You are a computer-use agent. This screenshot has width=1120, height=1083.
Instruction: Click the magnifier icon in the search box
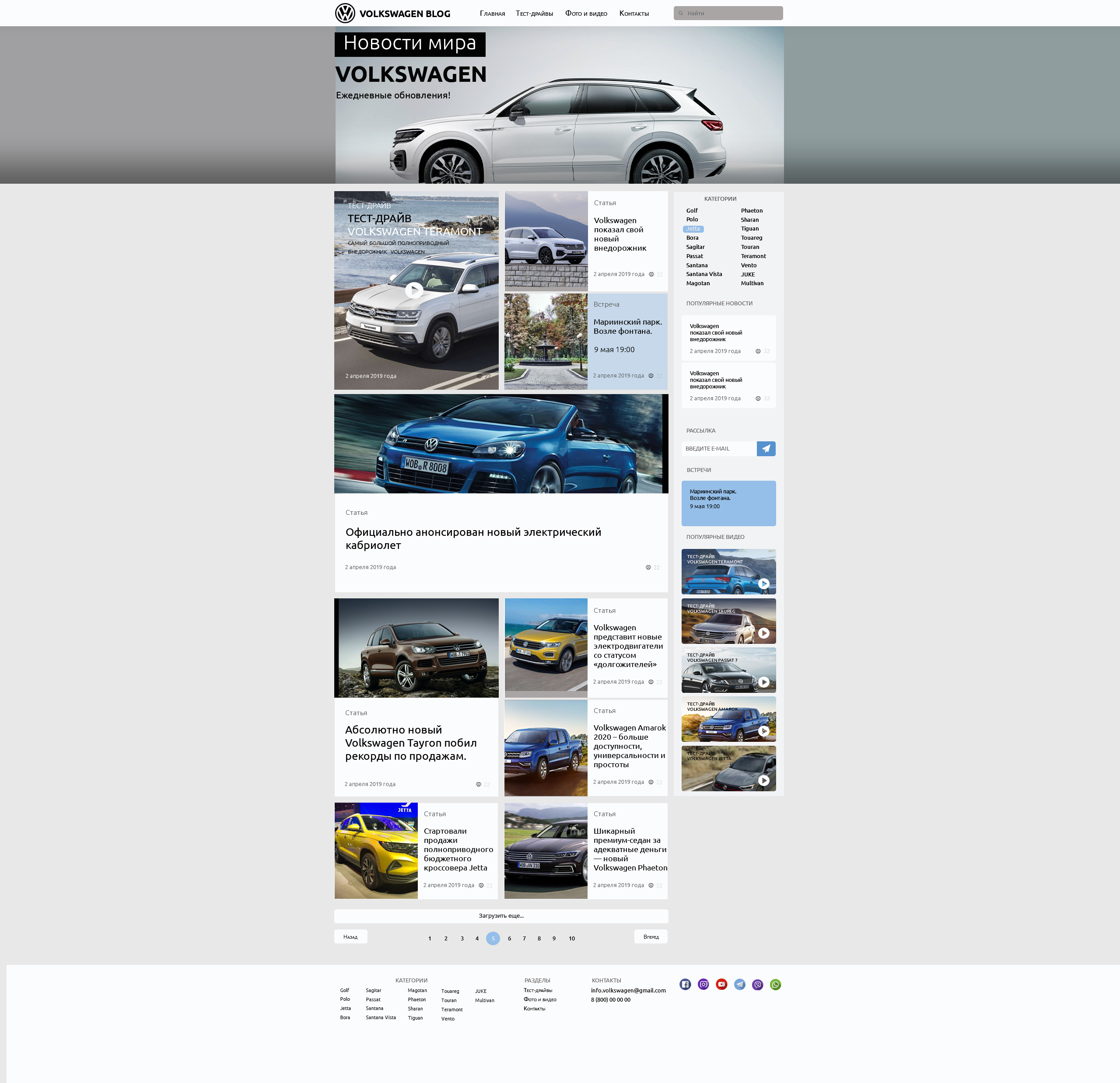tap(681, 13)
